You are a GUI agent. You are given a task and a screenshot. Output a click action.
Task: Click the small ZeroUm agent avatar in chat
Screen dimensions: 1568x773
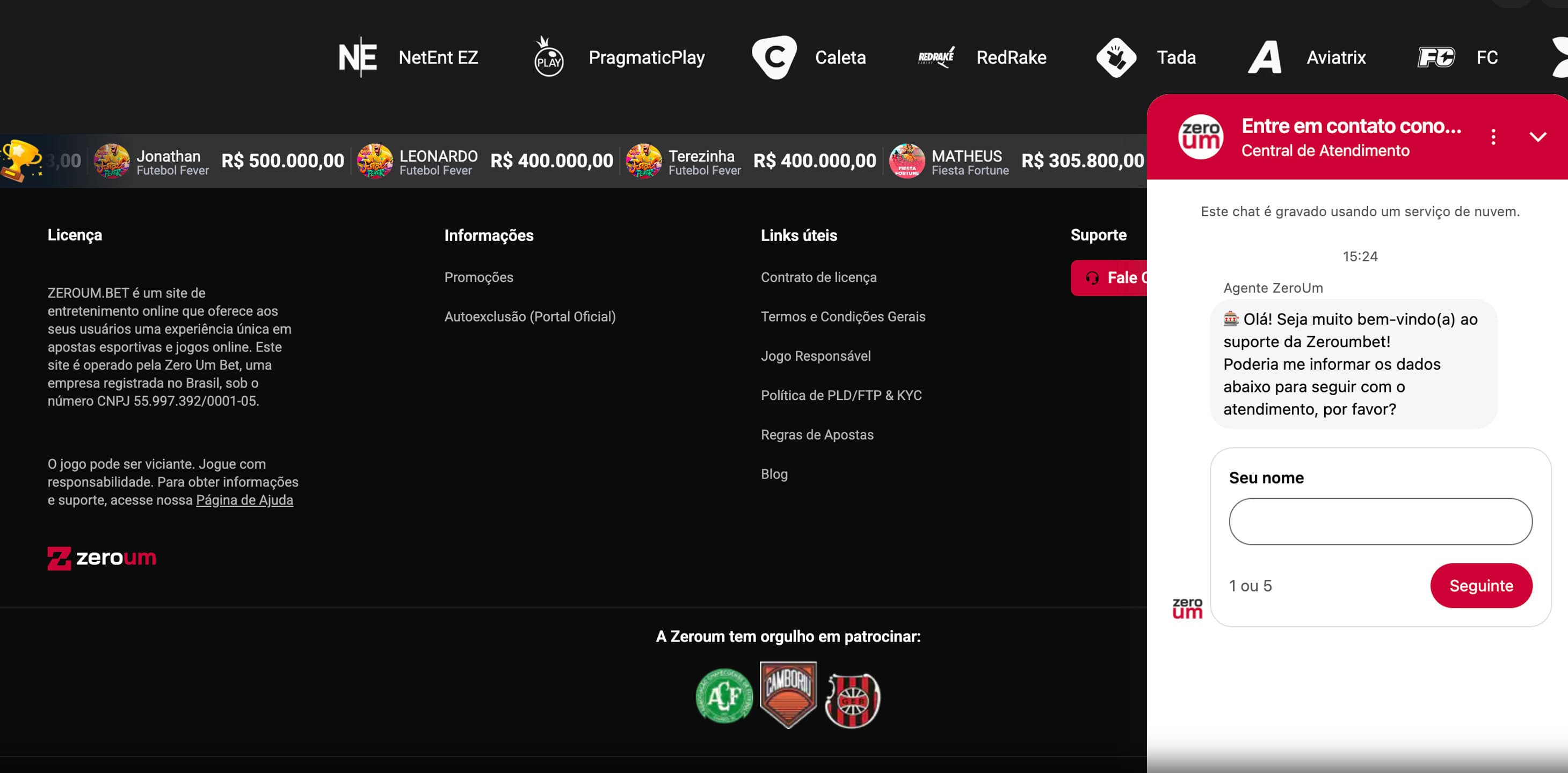pyautogui.click(x=1187, y=608)
